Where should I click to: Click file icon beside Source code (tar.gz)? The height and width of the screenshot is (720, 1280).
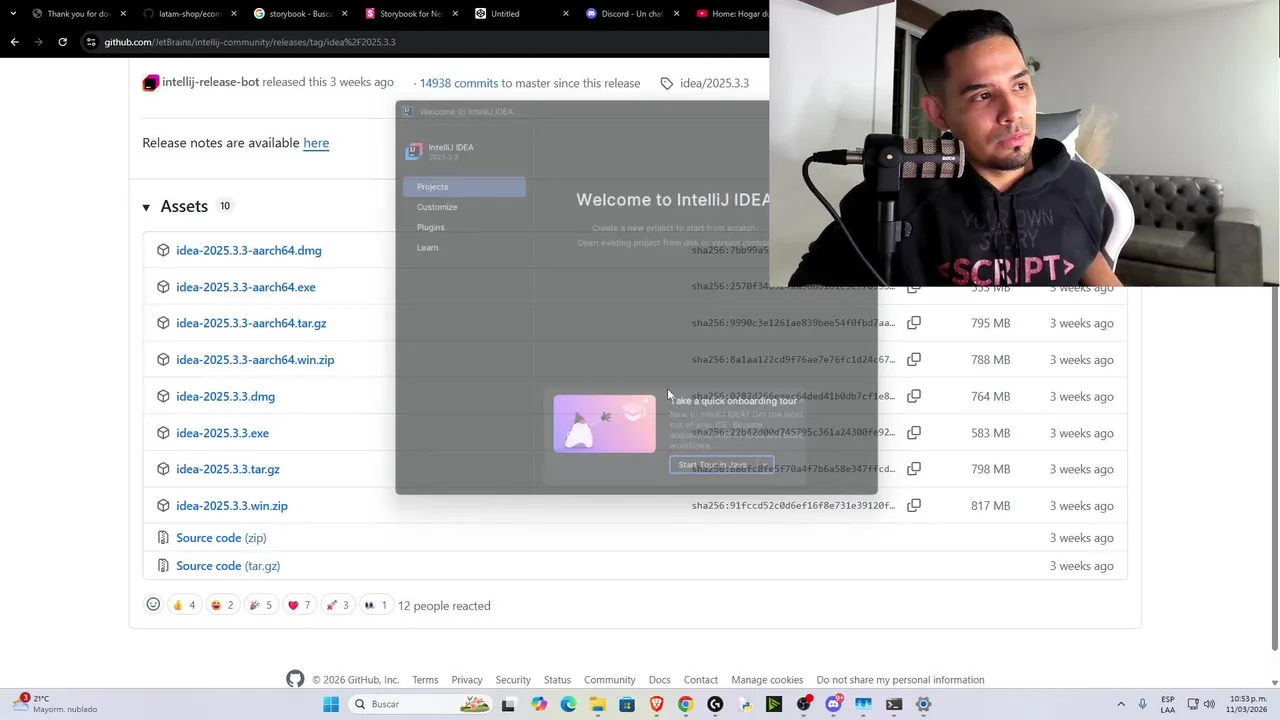pyautogui.click(x=163, y=566)
